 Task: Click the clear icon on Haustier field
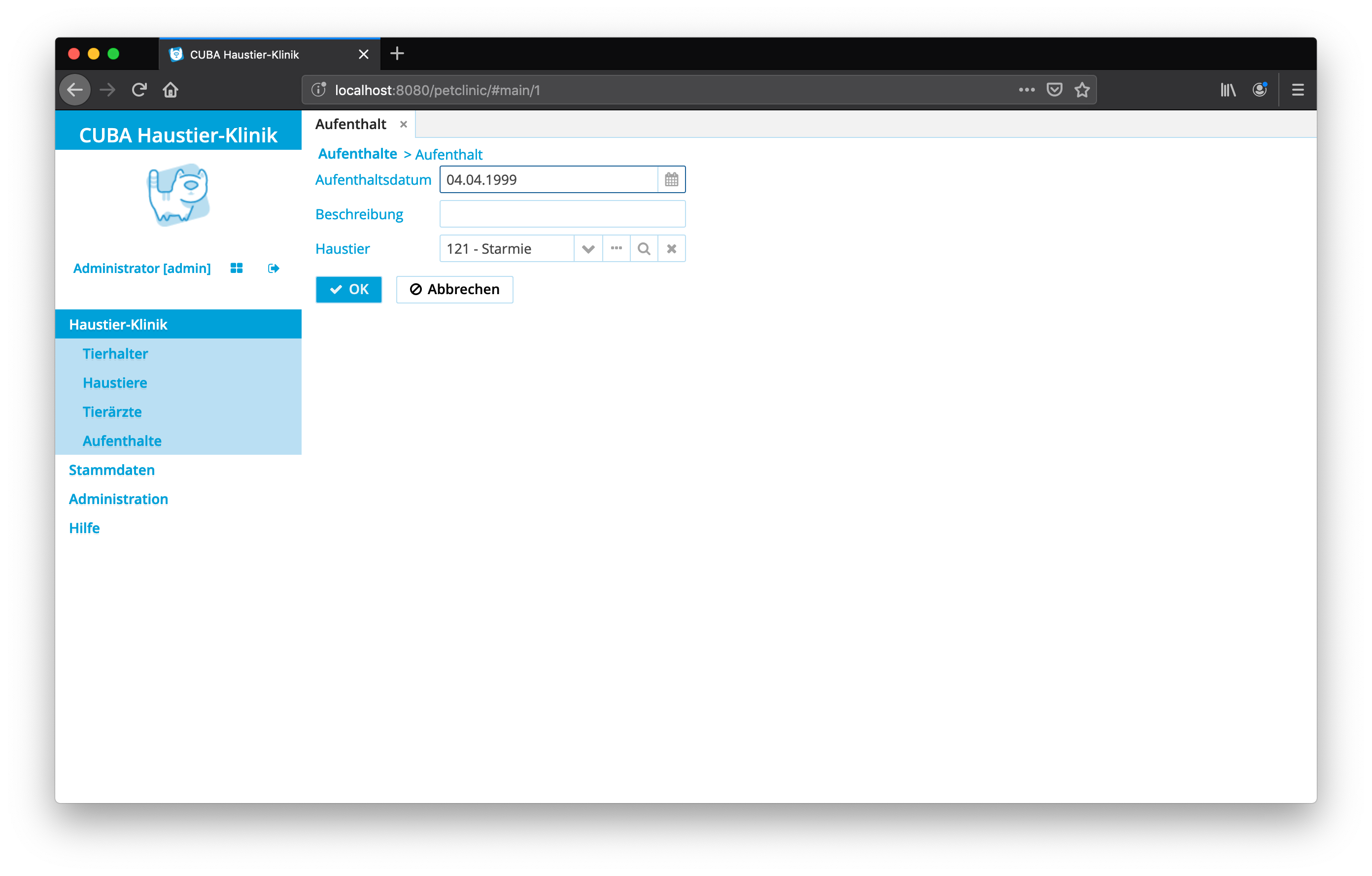pyautogui.click(x=671, y=248)
